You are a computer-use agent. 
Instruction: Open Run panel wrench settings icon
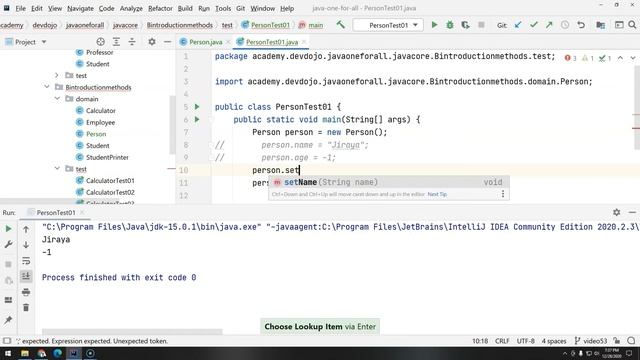tap(8, 244)
